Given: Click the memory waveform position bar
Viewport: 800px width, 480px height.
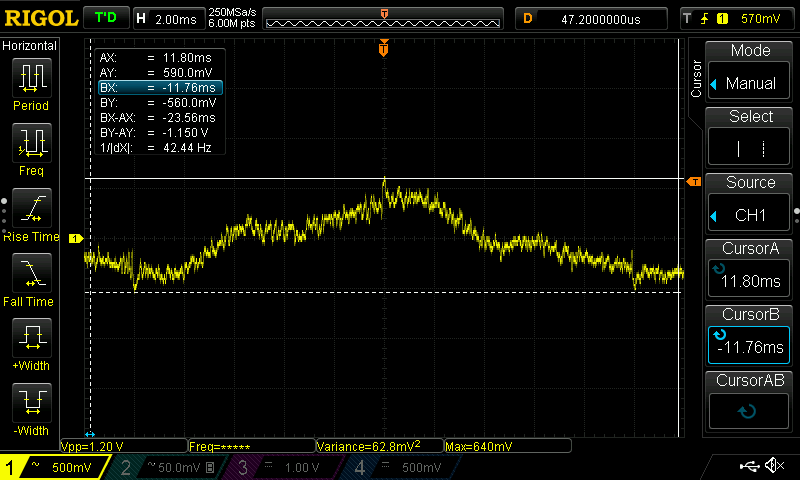Looking at the screenshot, I should 385,18.
